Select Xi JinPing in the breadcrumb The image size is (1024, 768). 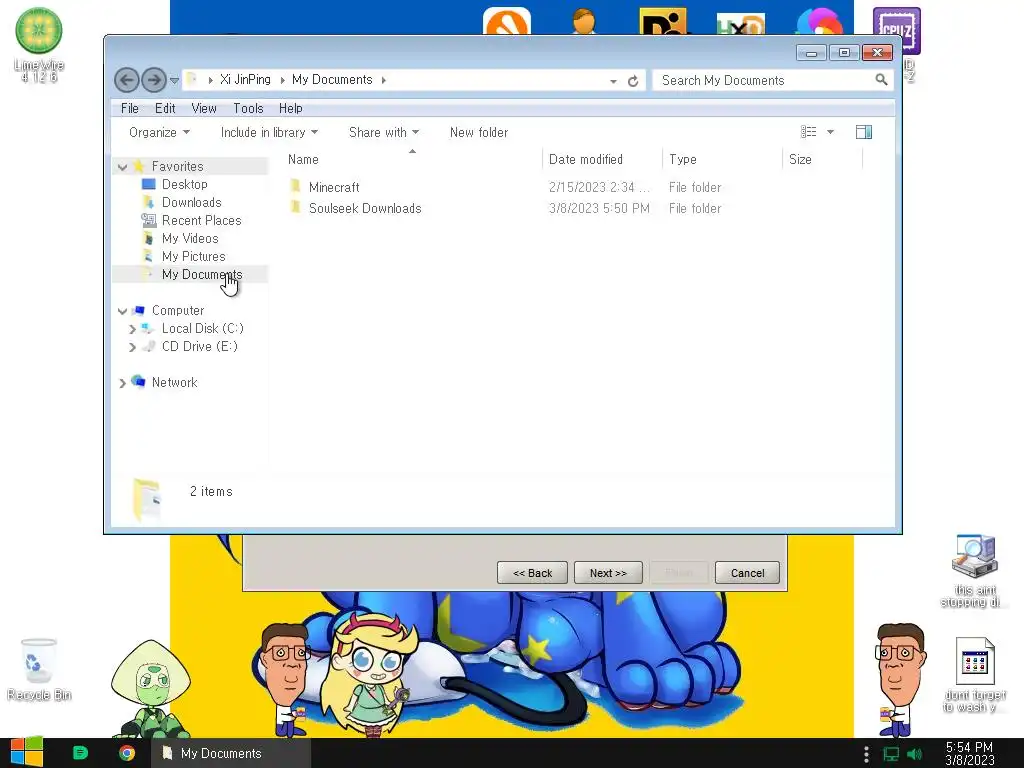245,80
